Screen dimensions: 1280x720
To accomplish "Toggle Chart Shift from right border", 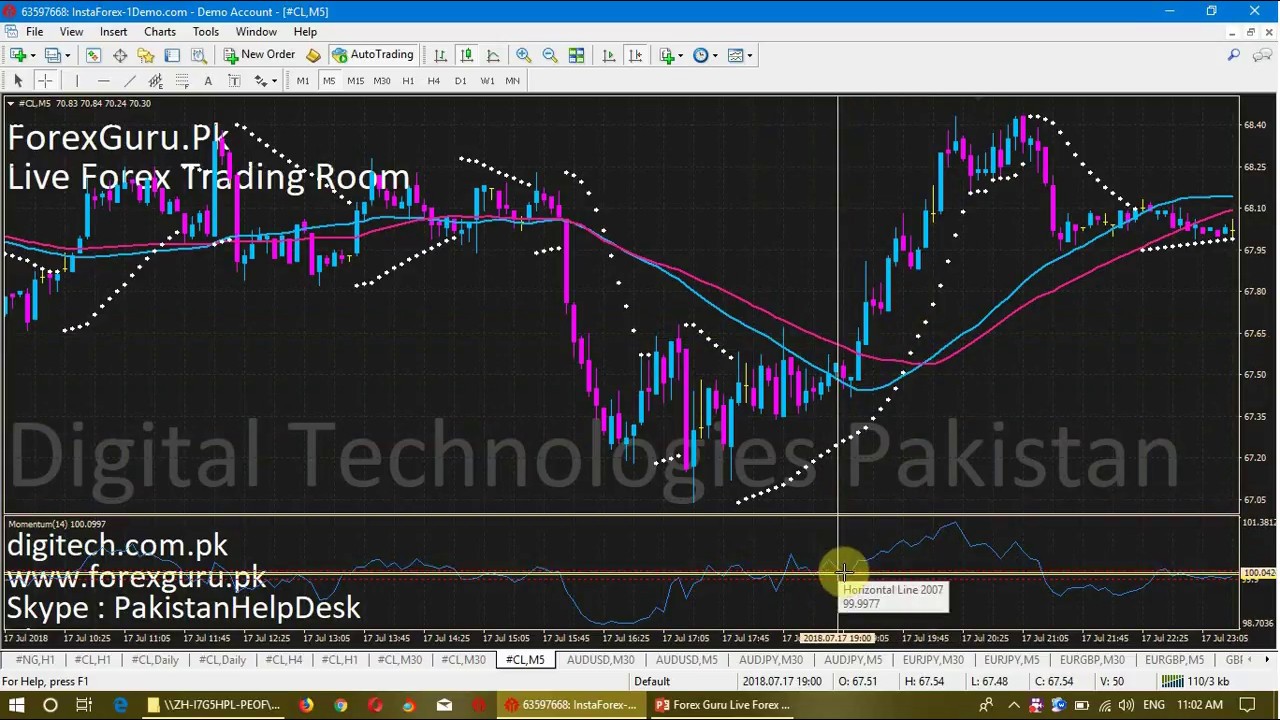I will point(634,55).
